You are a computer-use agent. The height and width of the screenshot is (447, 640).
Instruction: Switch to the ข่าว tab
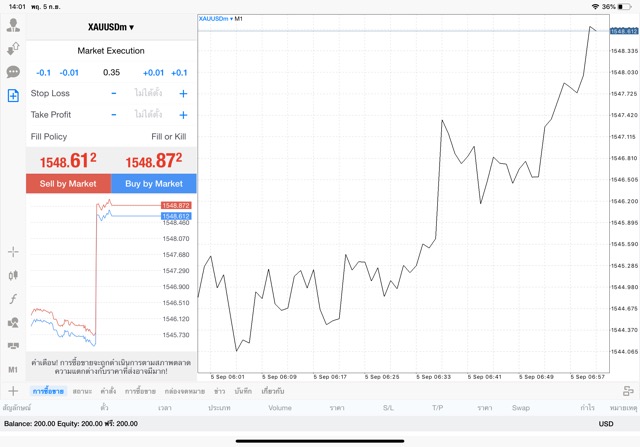point(219,390)
